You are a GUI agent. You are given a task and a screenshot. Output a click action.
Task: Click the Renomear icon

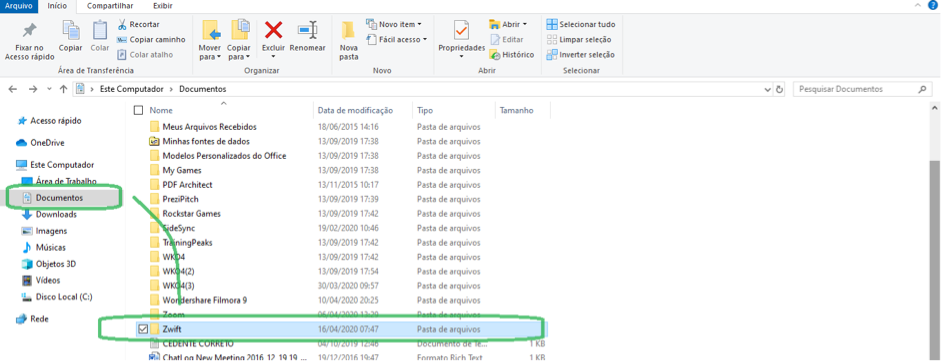(x=307, y=30)
